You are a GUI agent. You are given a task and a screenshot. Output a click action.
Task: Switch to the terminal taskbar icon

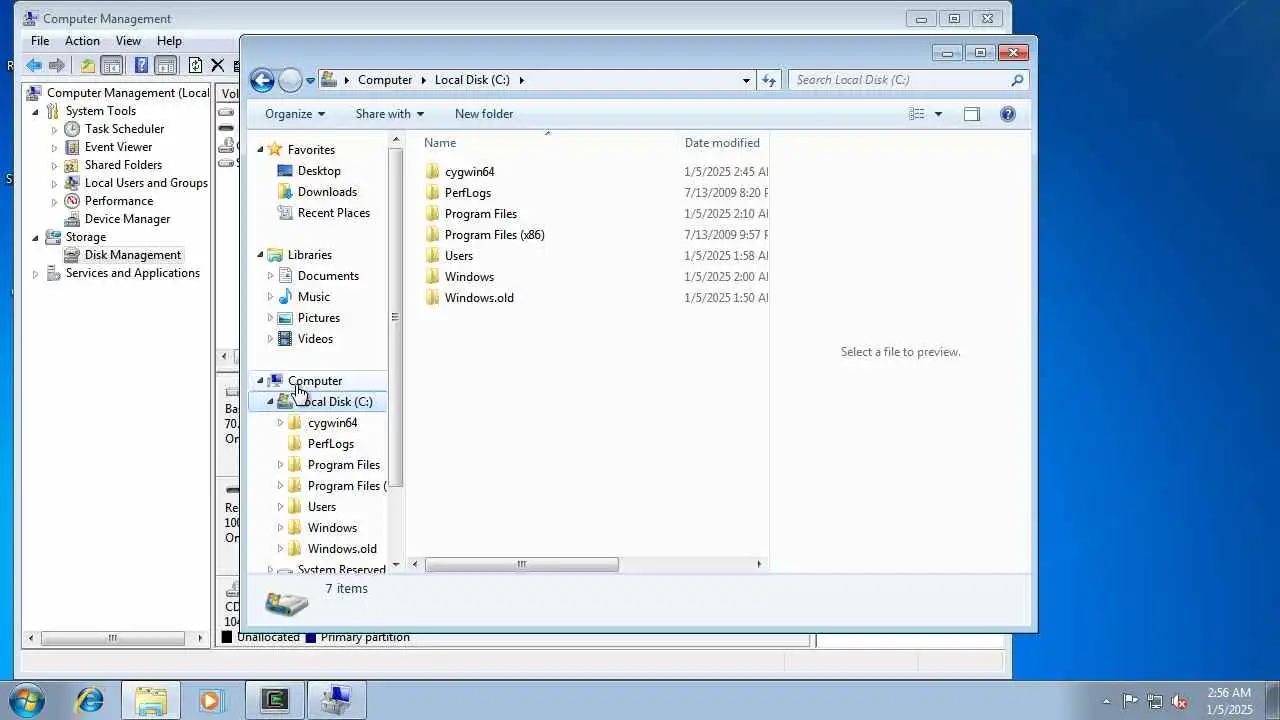(x=274, y=700)
